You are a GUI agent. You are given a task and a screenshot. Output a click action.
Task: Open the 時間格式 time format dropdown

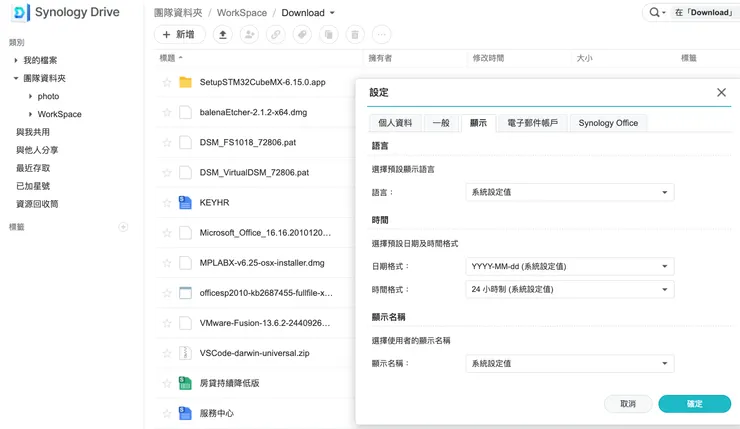570,289
